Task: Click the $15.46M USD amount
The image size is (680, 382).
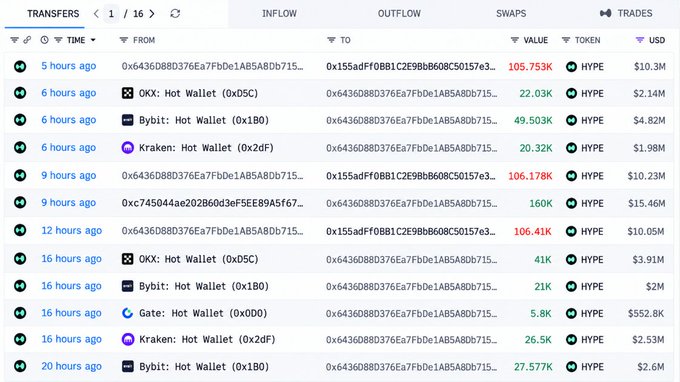Action: [646, 203]
